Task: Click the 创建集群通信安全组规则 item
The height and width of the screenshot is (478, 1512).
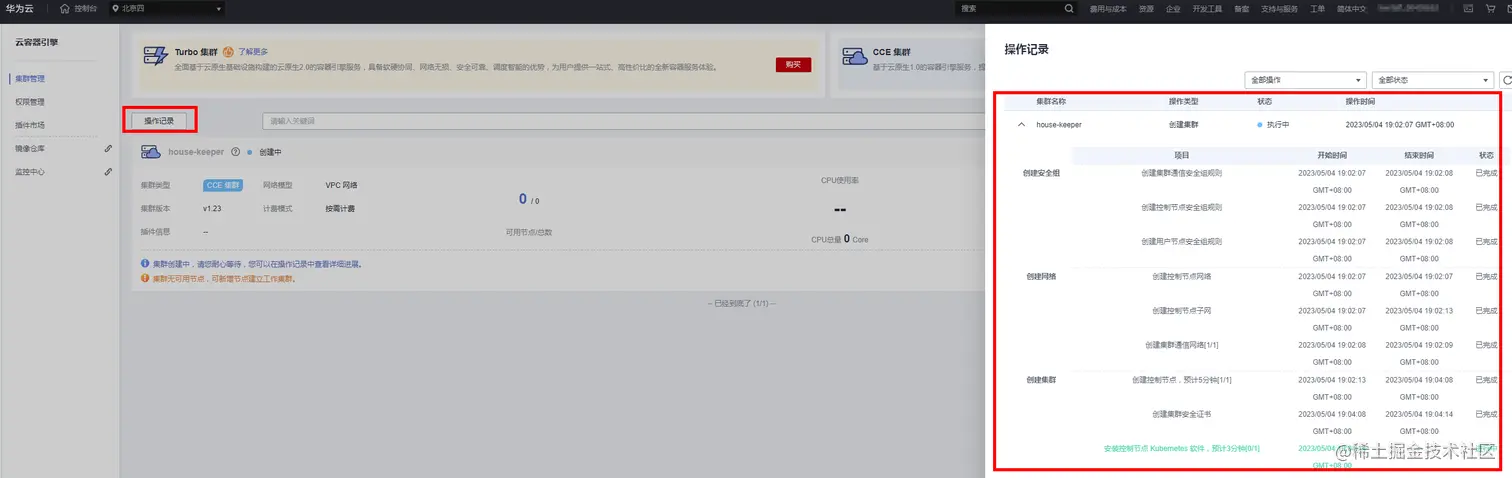Action: (1181, 173)
